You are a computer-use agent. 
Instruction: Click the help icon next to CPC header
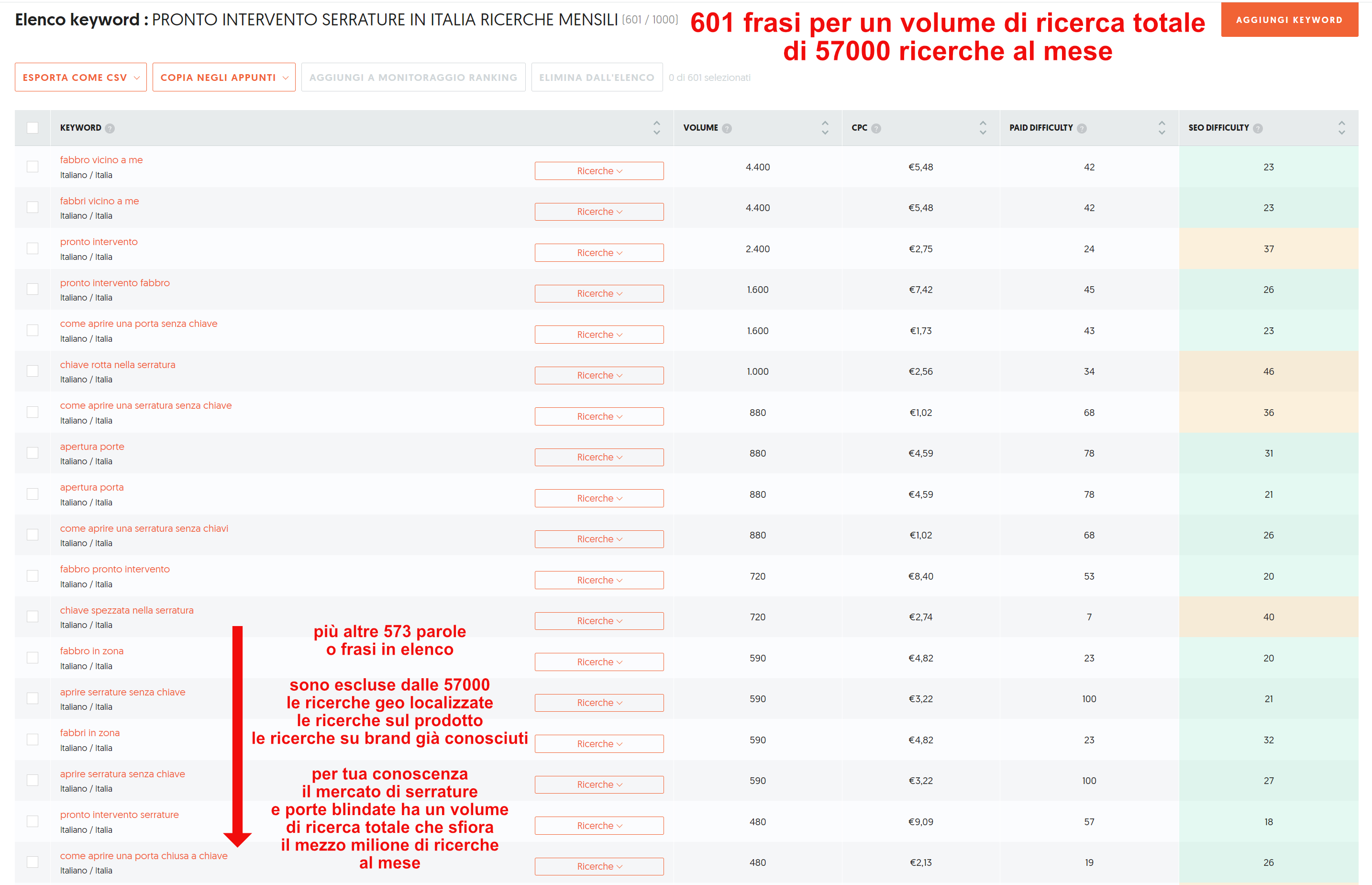coord(876,128)
